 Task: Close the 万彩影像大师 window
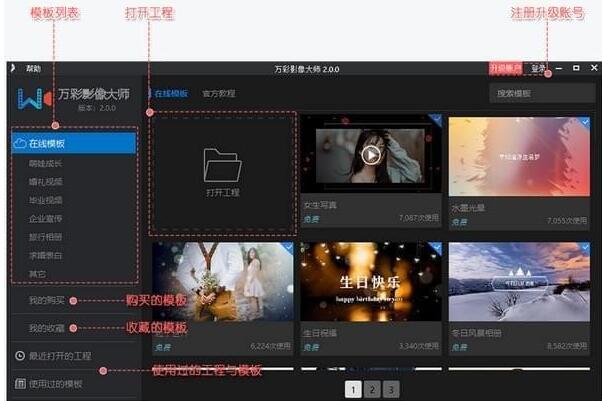[x=594, y=68]
